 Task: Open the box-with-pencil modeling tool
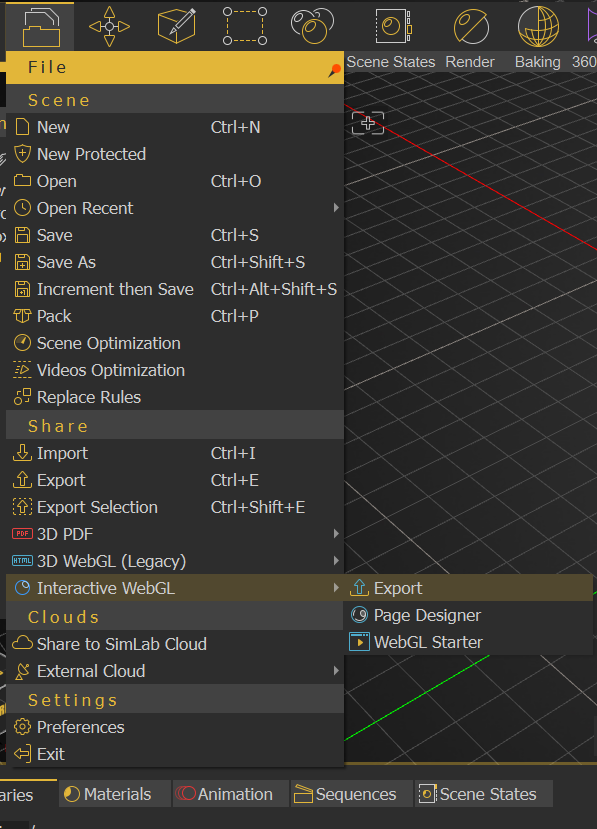177,25
